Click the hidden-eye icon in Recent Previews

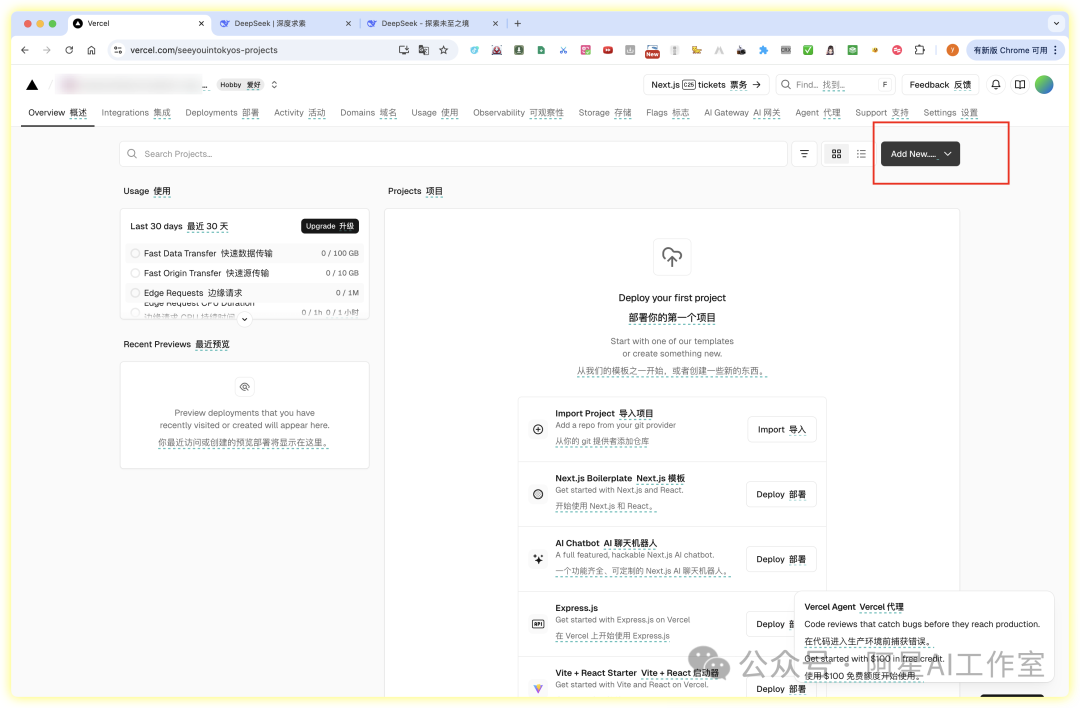245,387
